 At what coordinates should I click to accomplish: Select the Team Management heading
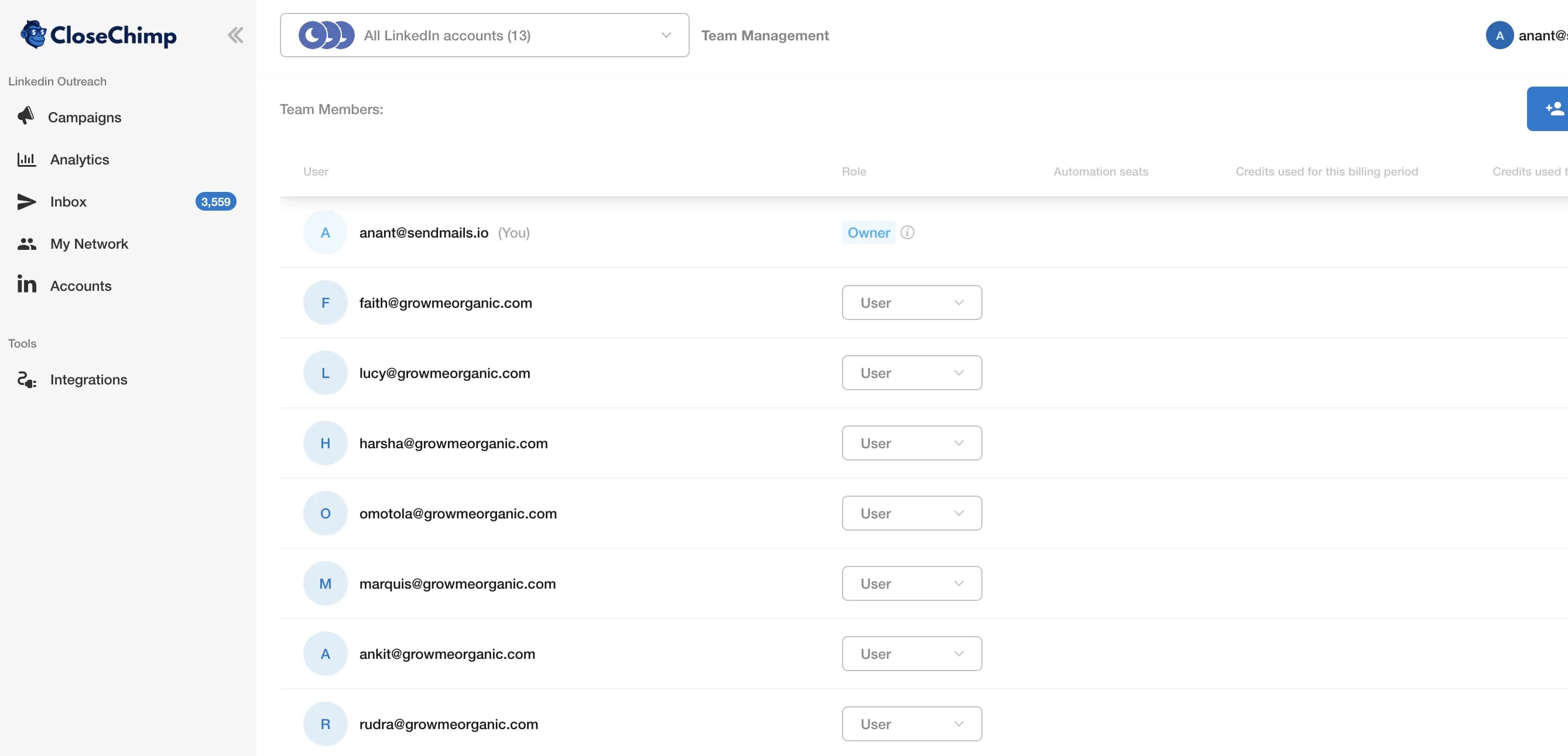click(765, 35)
